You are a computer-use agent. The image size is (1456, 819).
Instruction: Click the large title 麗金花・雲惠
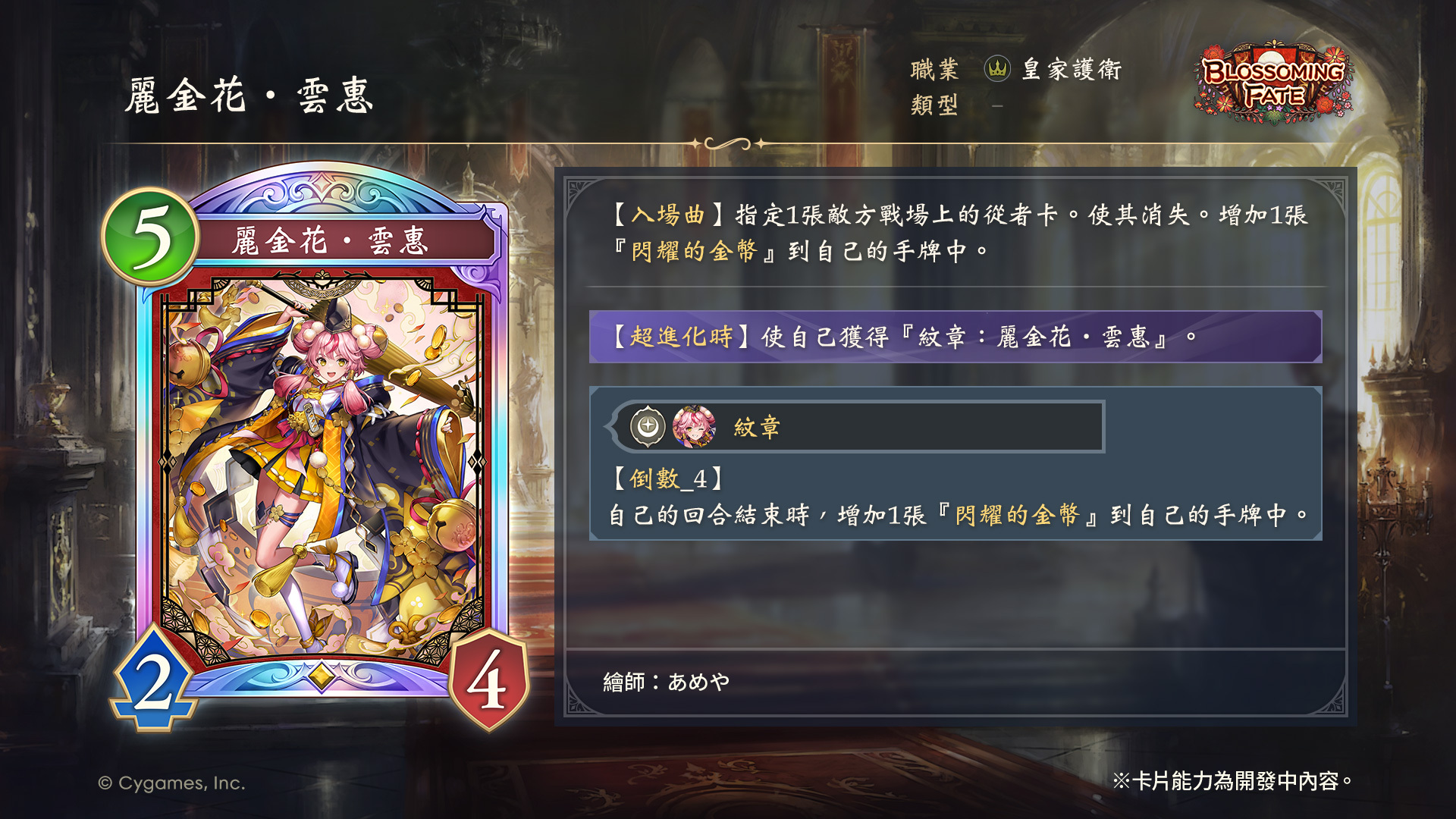tap(249, 96)
